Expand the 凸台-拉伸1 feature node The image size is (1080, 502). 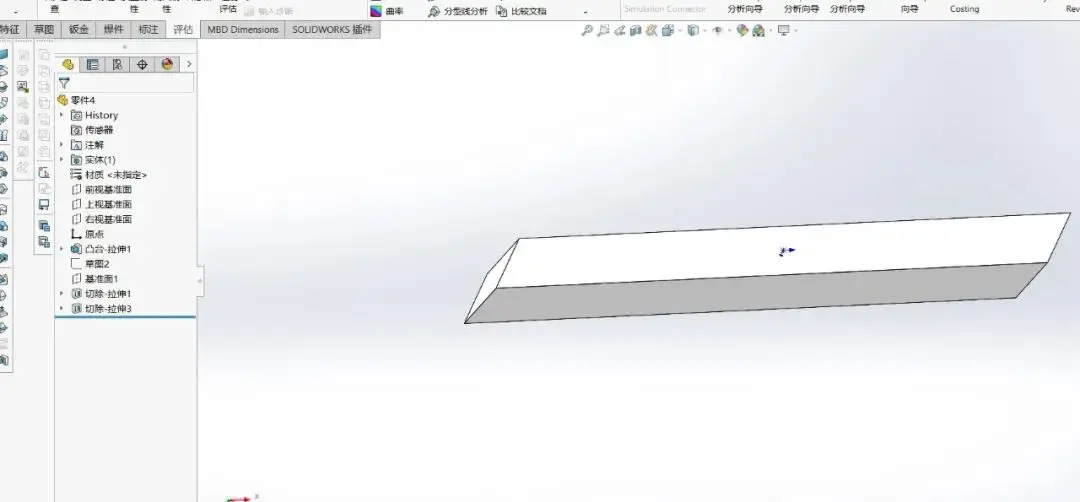click(61, 249)
